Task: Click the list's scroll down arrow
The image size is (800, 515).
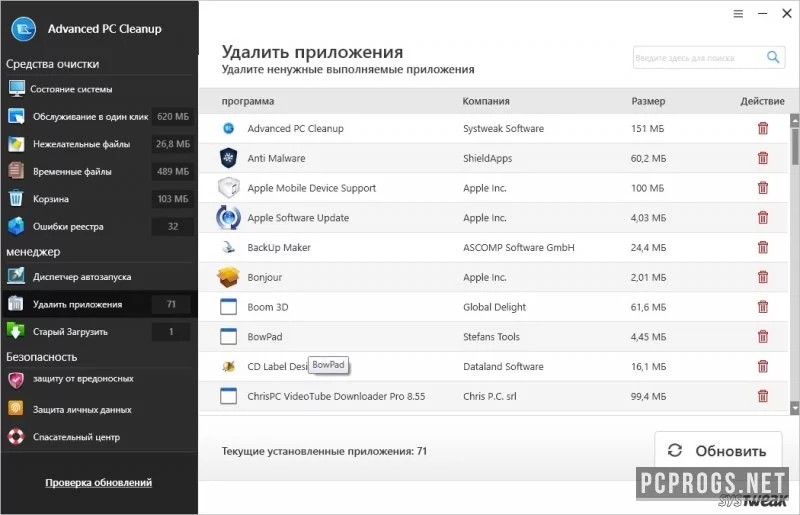Action: [794, 408]
